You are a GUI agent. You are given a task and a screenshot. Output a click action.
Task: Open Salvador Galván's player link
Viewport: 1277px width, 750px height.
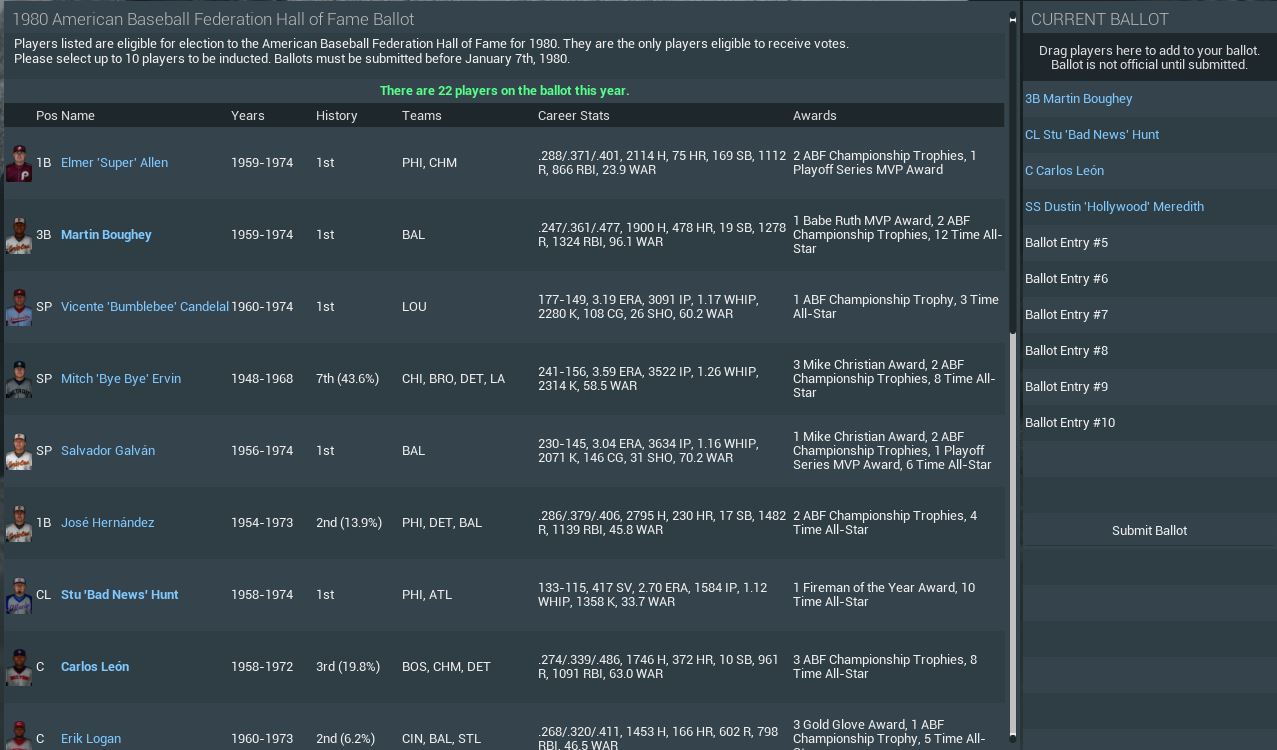(x=108, y=450)
